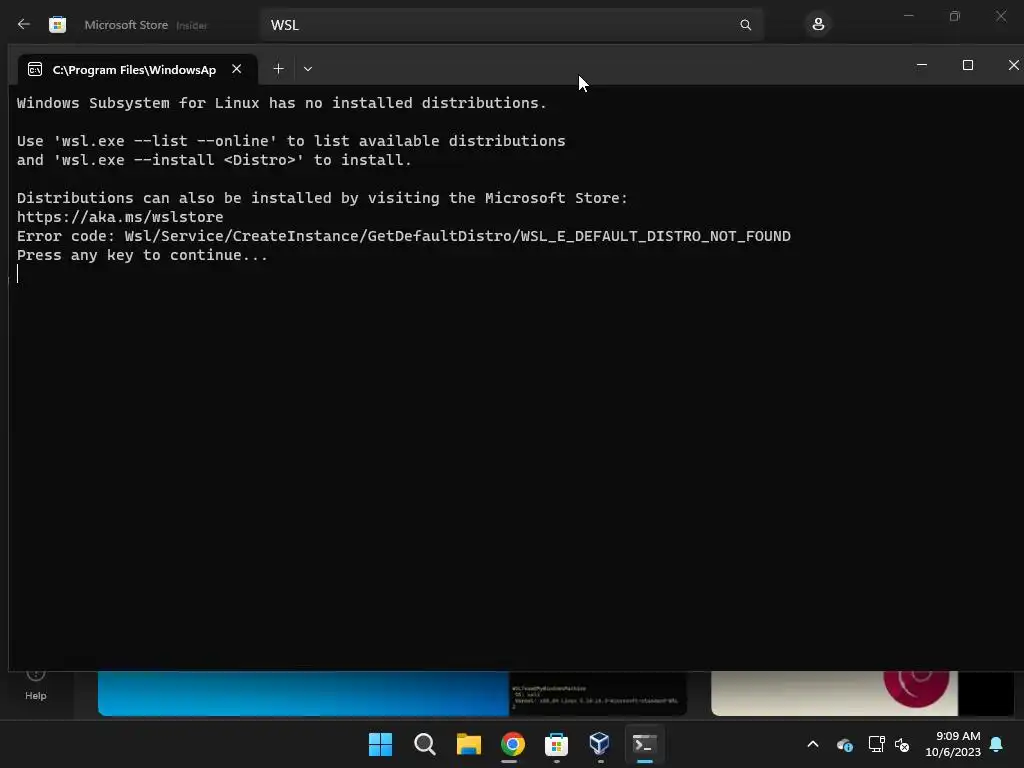Open File Explorer from the taskbar
The image size is (1024, 768).
[x=469, y=744]
